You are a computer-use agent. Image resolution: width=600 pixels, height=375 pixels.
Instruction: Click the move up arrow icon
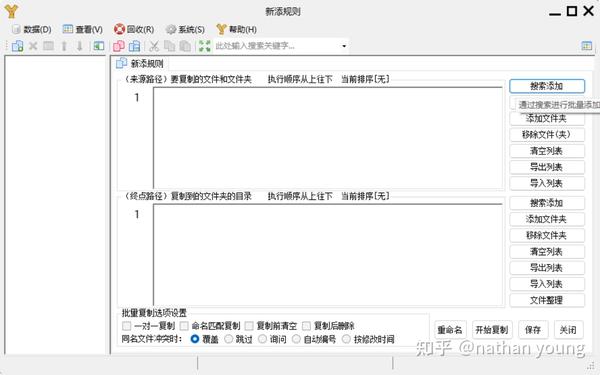[x=64, y=46]
